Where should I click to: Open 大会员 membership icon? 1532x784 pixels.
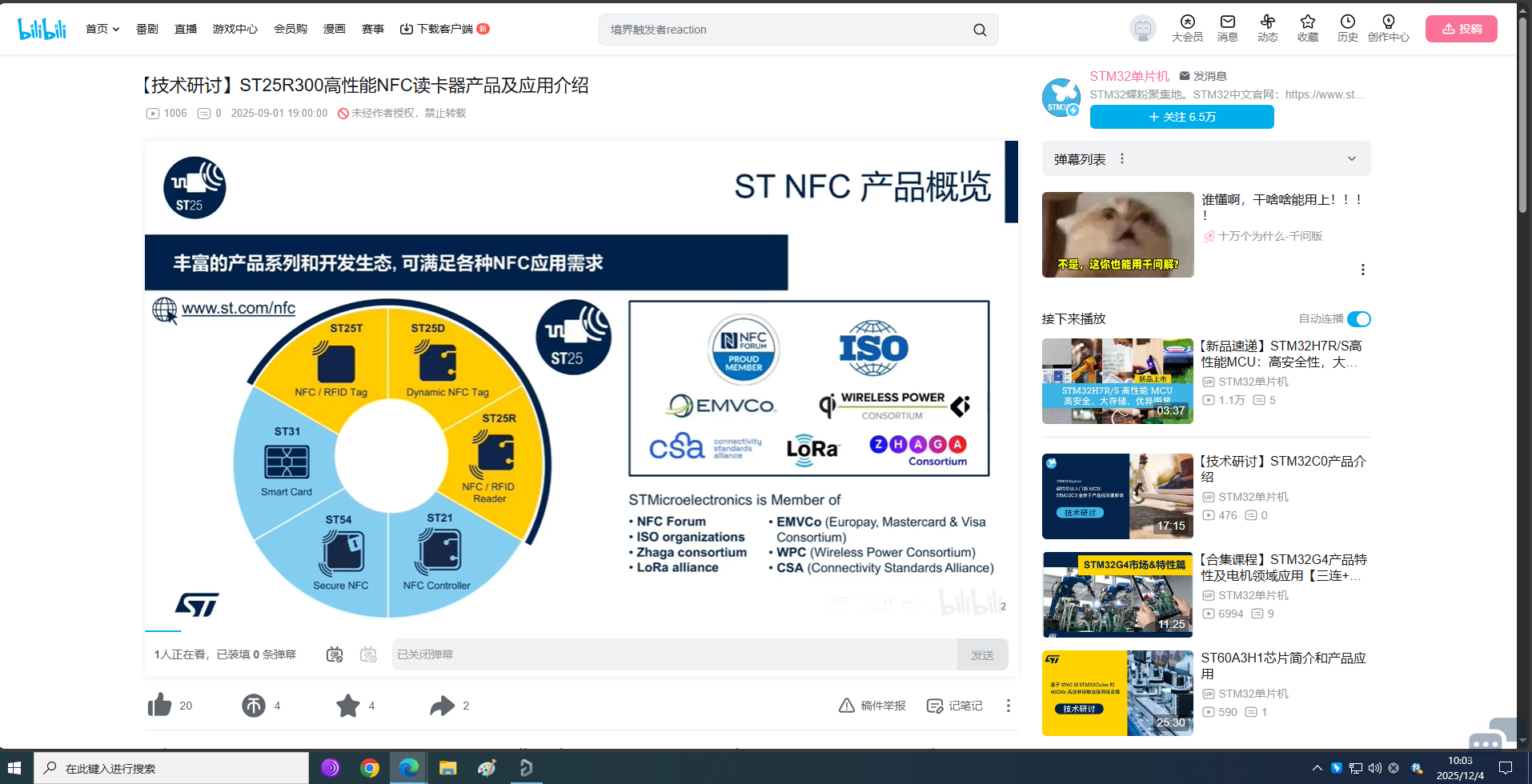(1187, 29)
